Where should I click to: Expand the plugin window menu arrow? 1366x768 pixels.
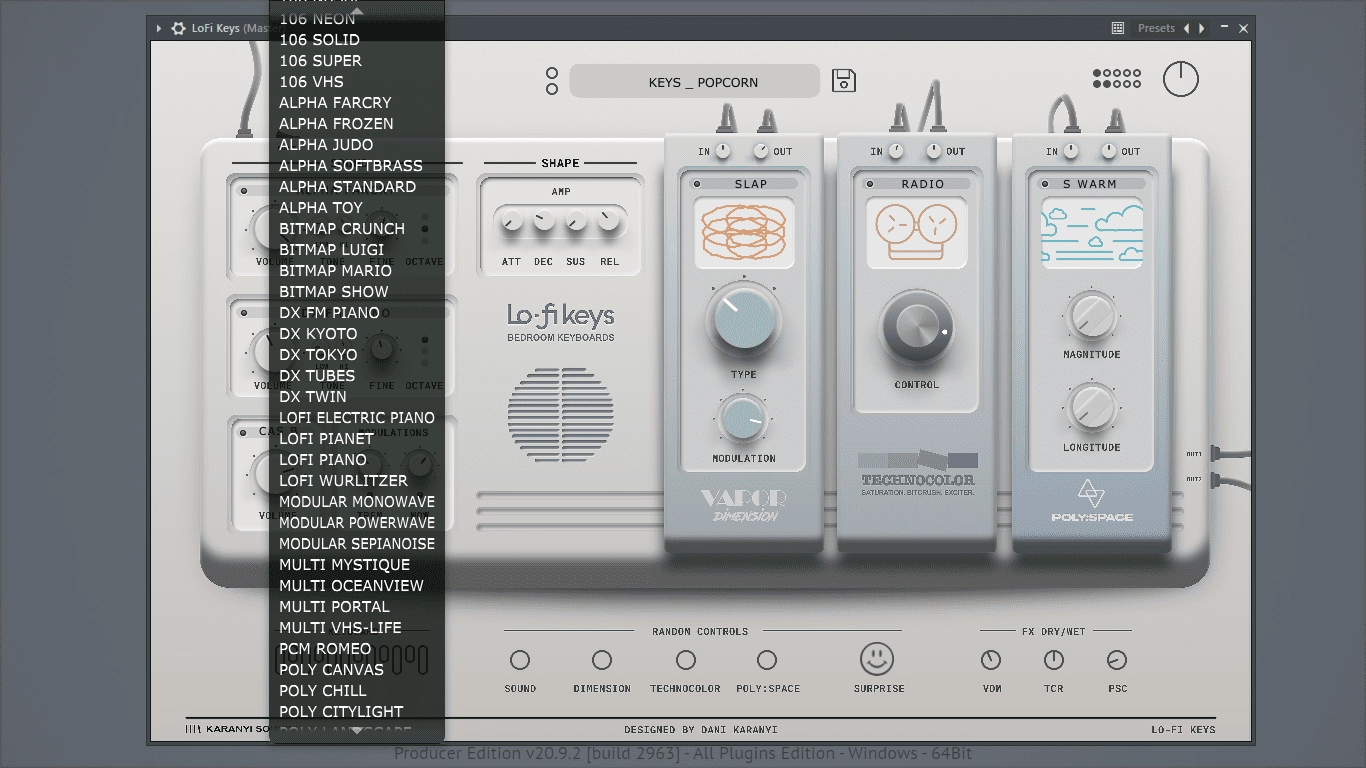click(x=158, y=28)
